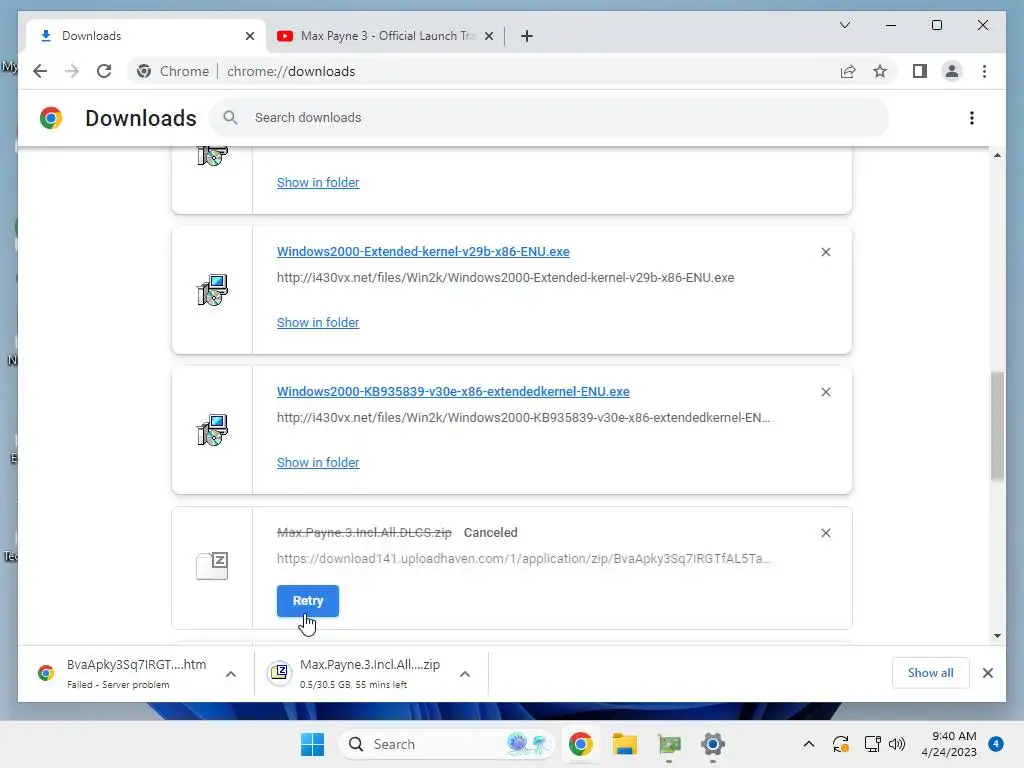Screen dimensions: 1024x768
Task: Click topmost partially visible Show in folder
Action: [318, 183]
